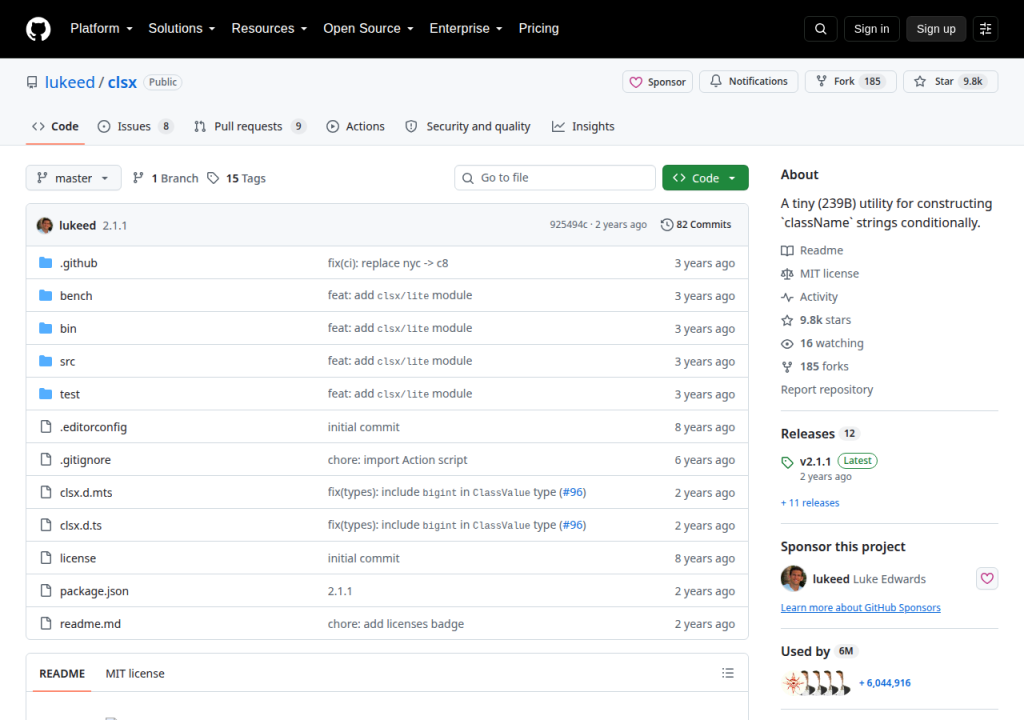The width and height of the screenshot is (1024, 720).
Task: Click the 9.8k stars link in About
Action: tap(825, 320)
